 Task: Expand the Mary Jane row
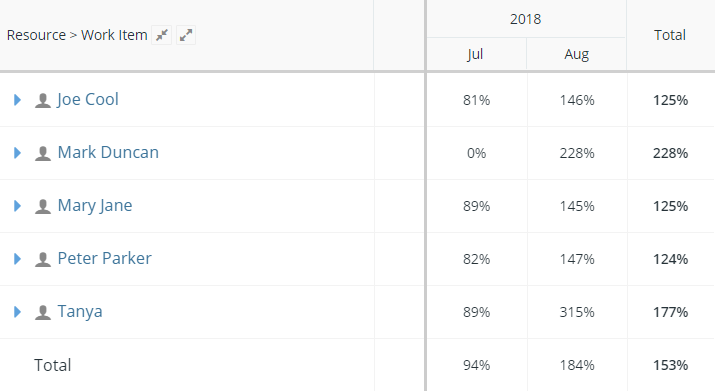coord(17,206)
